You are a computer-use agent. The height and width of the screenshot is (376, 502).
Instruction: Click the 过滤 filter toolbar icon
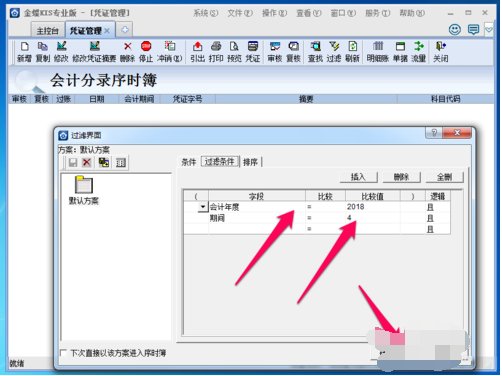[x=334, y=52]
